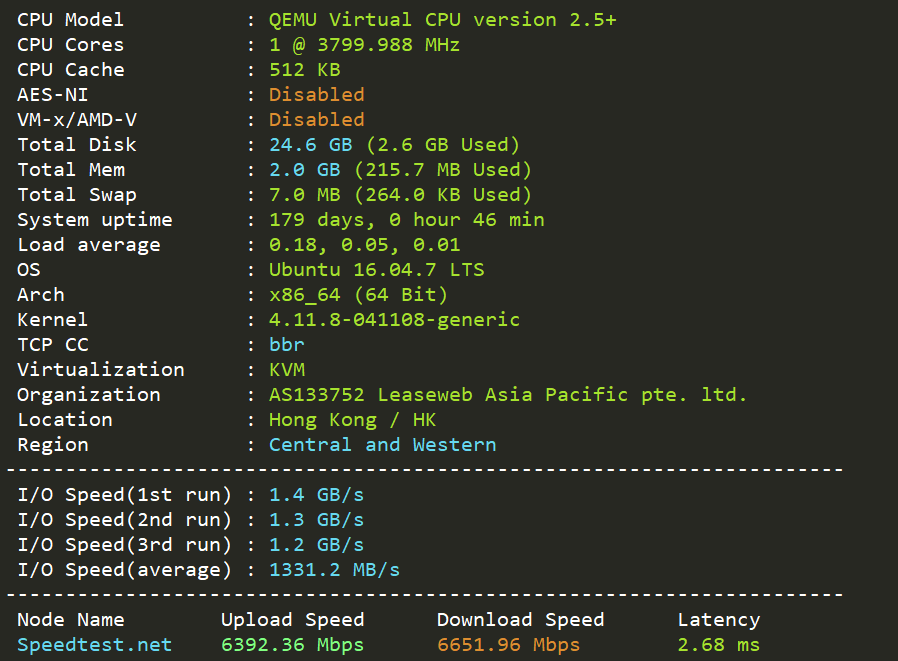This screenshot has width=898, height=661.
Task: Click the CPU Cores value 3799.988 MHz
Action: tap(364, 45)
